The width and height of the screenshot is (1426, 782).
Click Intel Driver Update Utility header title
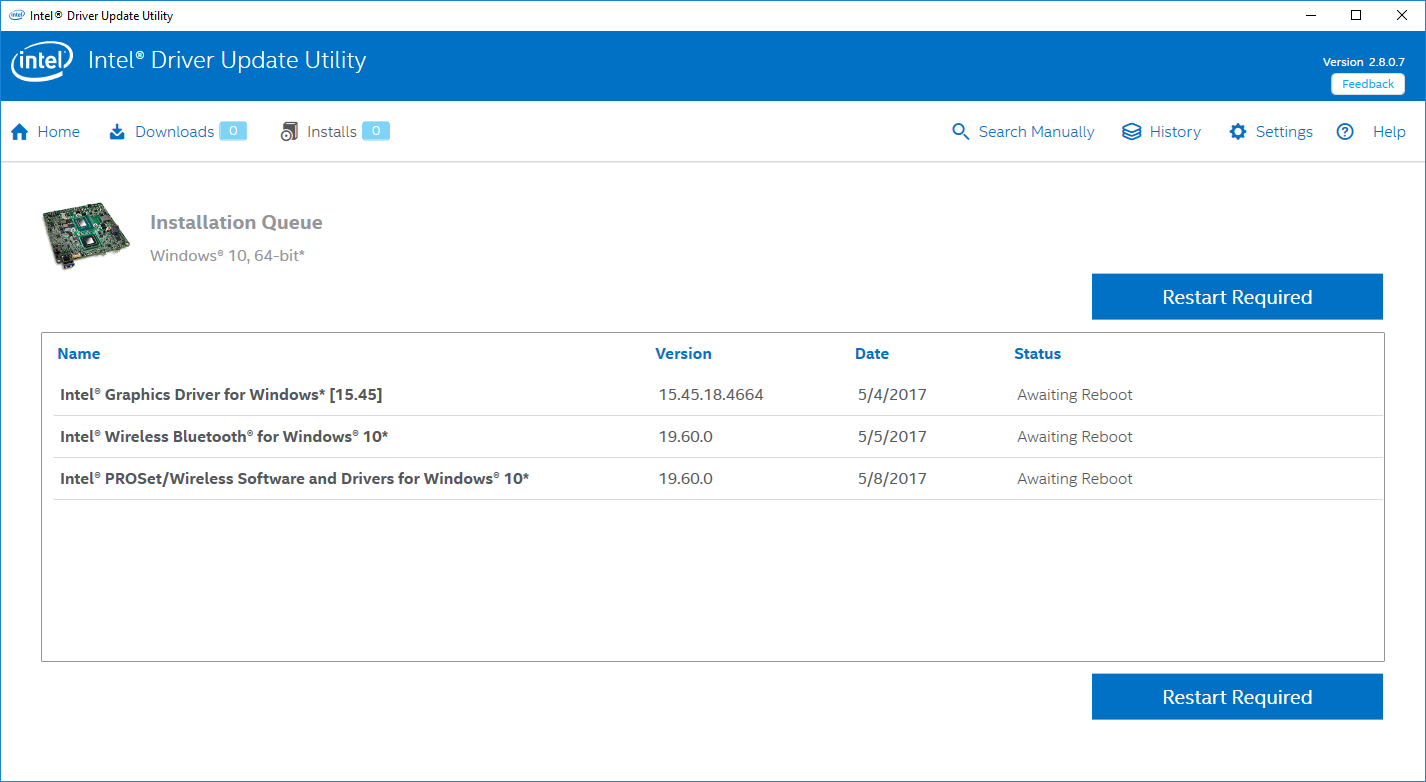227,61
